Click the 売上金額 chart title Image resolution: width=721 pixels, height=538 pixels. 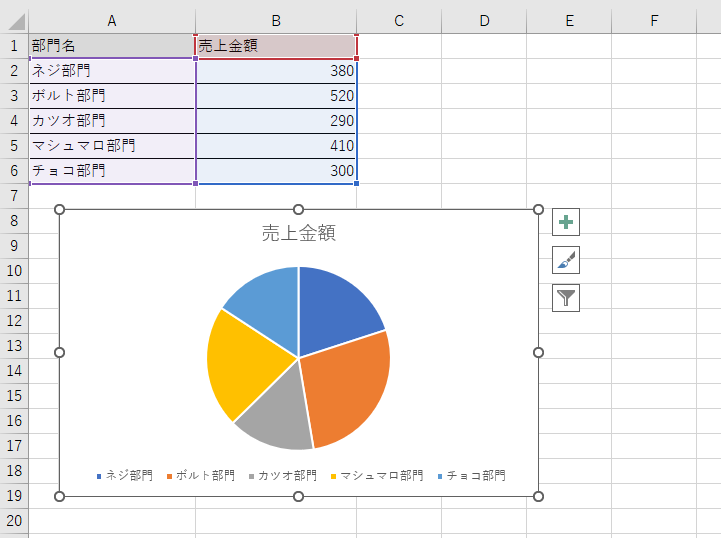[298, 233]
